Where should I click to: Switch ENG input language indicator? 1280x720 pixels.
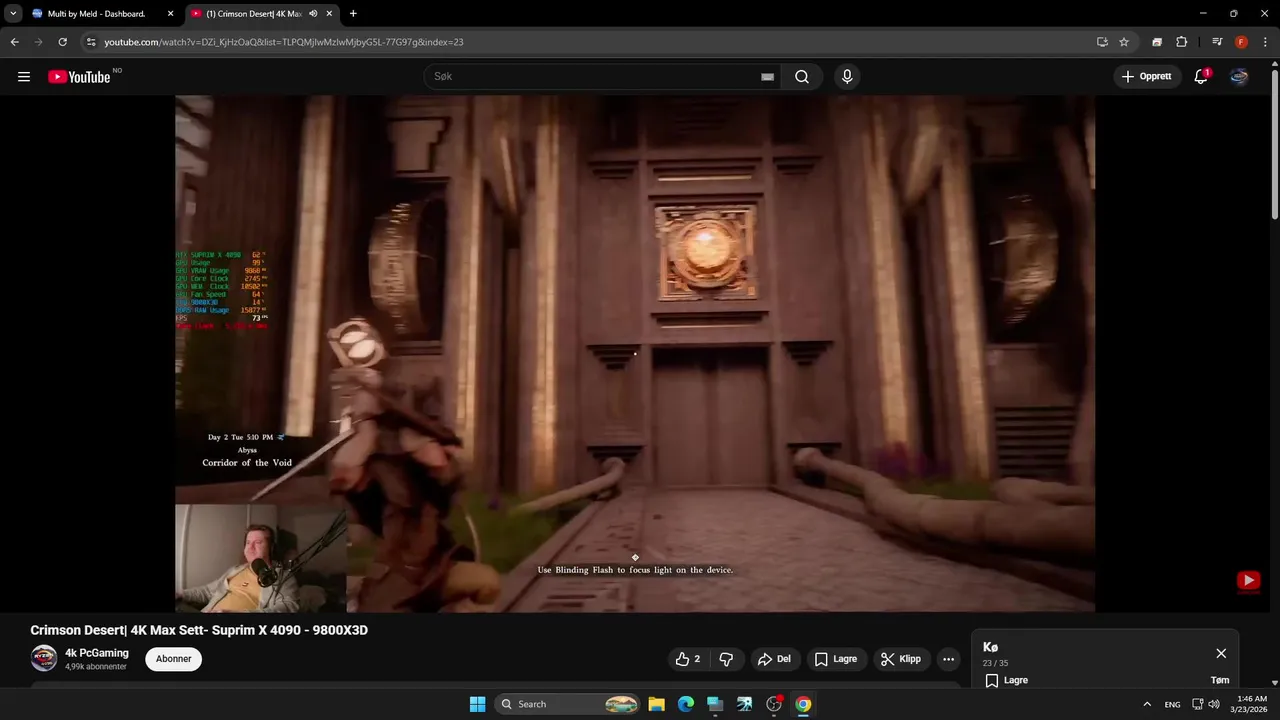[x=1172, y=704]
